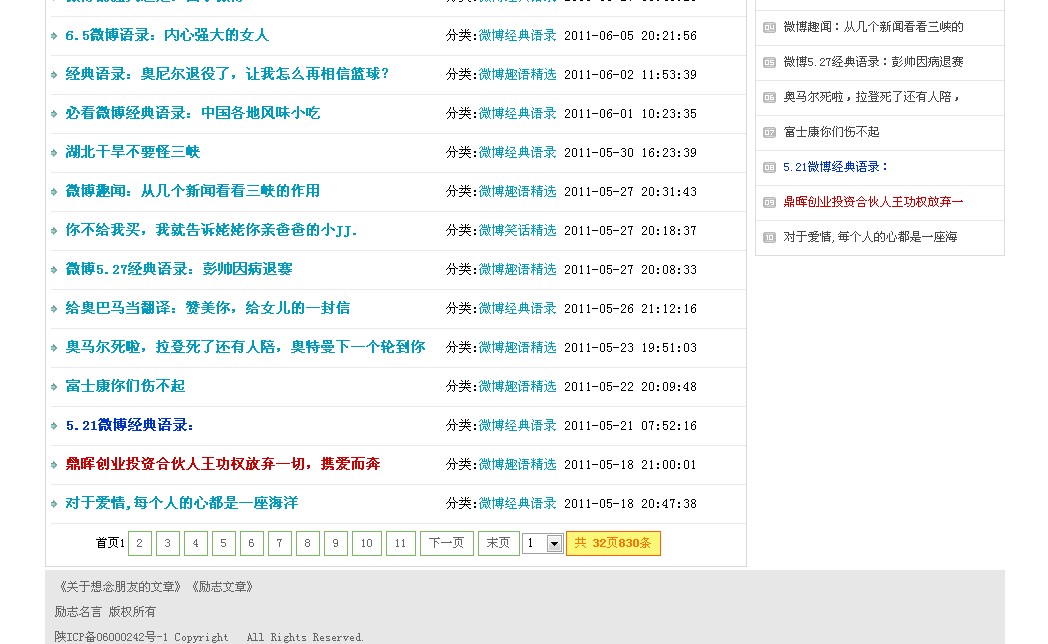The image size is (1048, 644).
Task: Go to page 6
Action: point(252,543)
